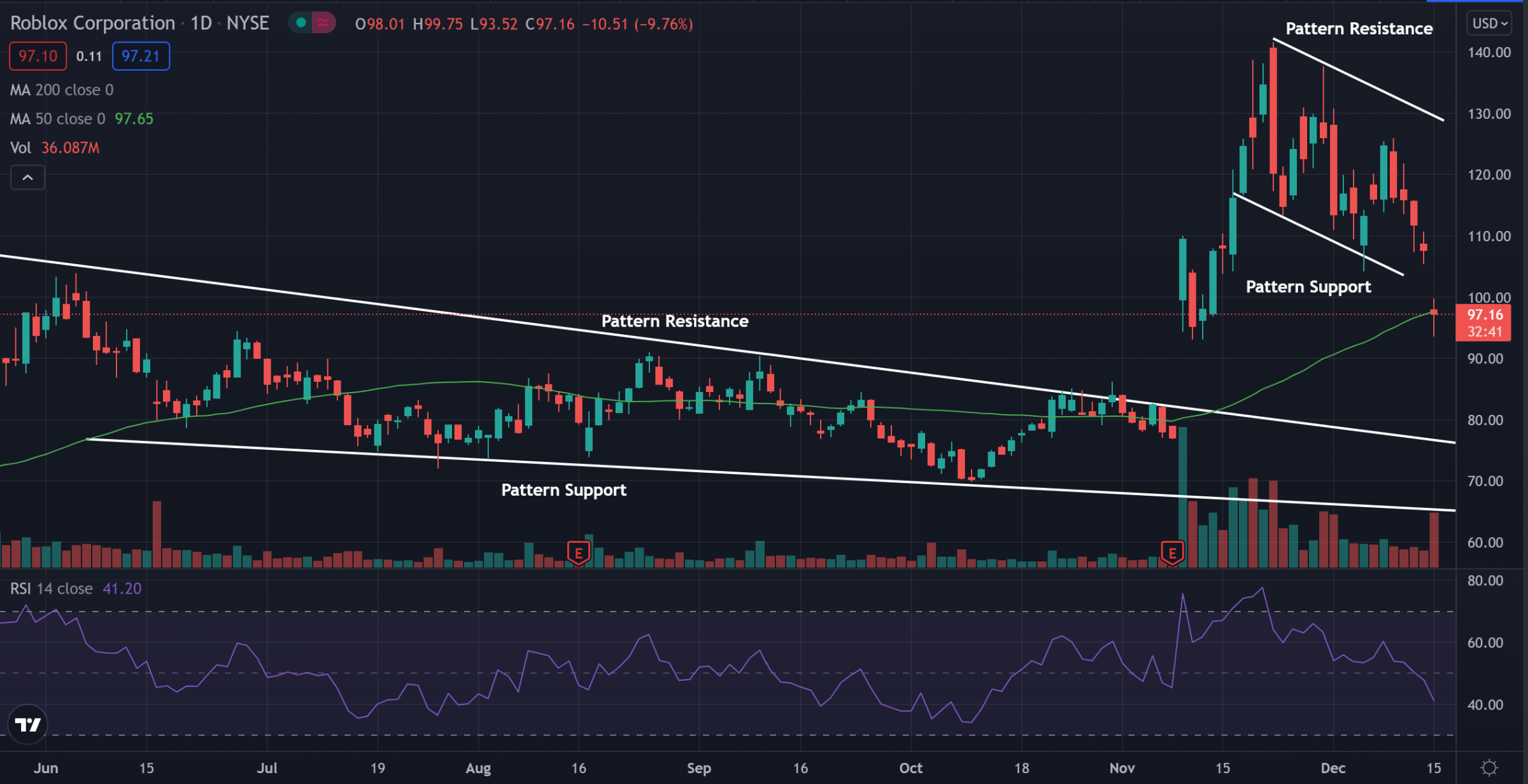Click the lower Pattern Support label
The width and height of the screenshot is (1528, 784).
563,490
